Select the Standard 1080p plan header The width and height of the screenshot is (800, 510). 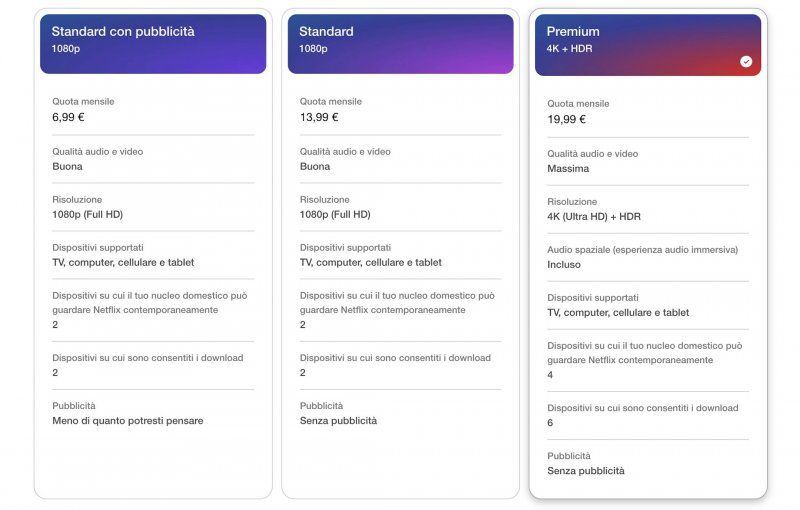(400, 43)
